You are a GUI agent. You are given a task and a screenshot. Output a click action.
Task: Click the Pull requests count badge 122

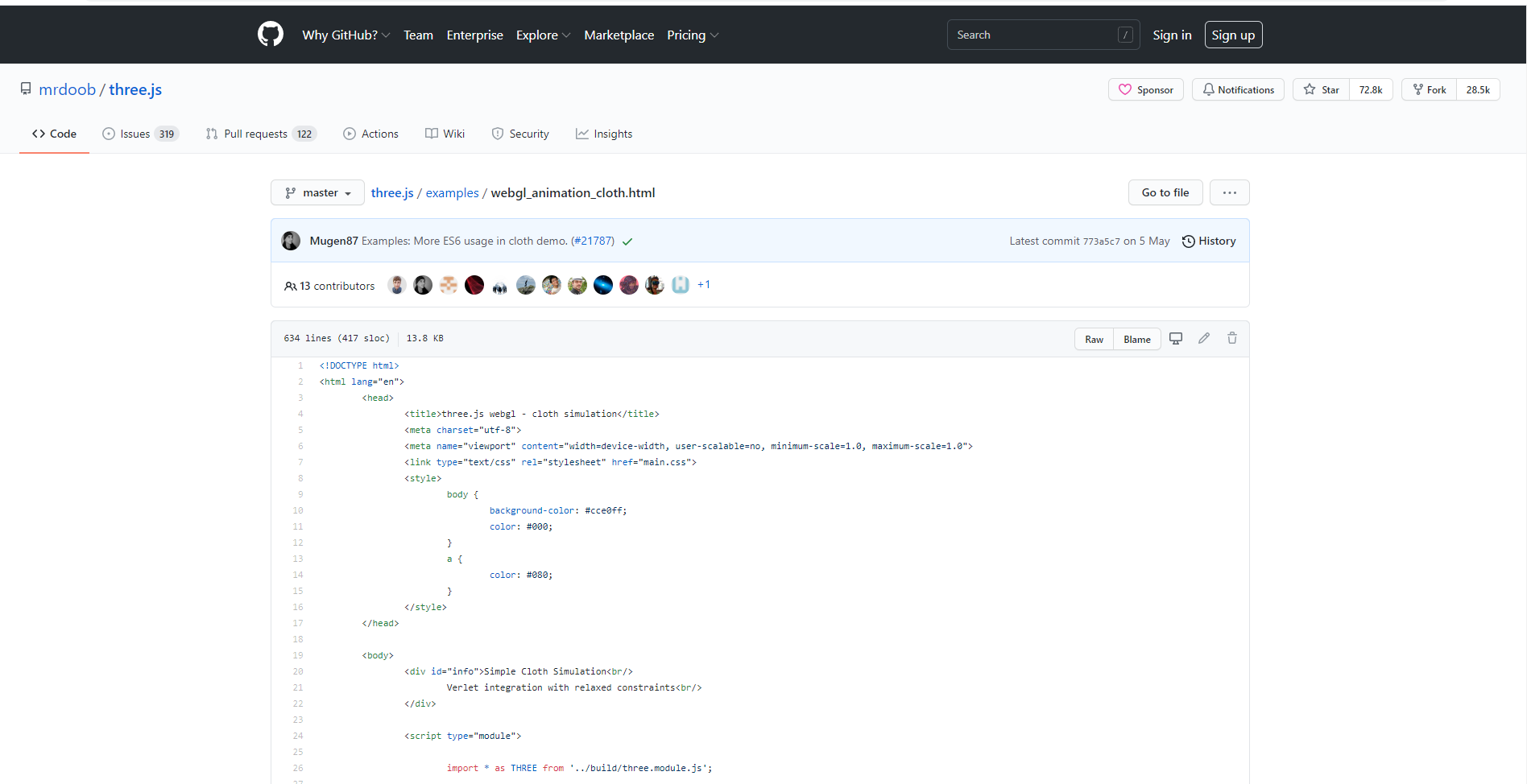[x=304, y=134]
